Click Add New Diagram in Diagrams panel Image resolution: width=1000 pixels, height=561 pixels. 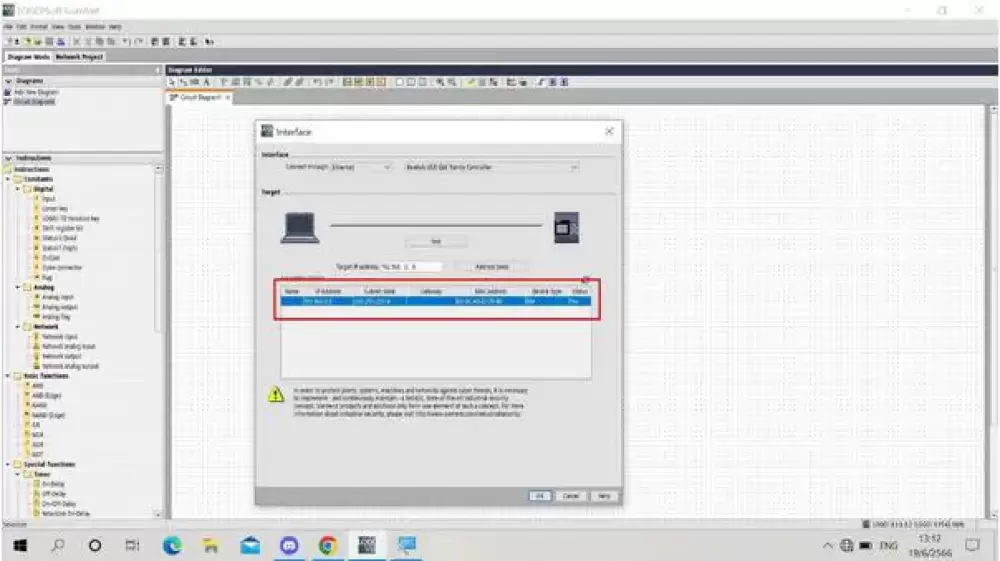36,92
